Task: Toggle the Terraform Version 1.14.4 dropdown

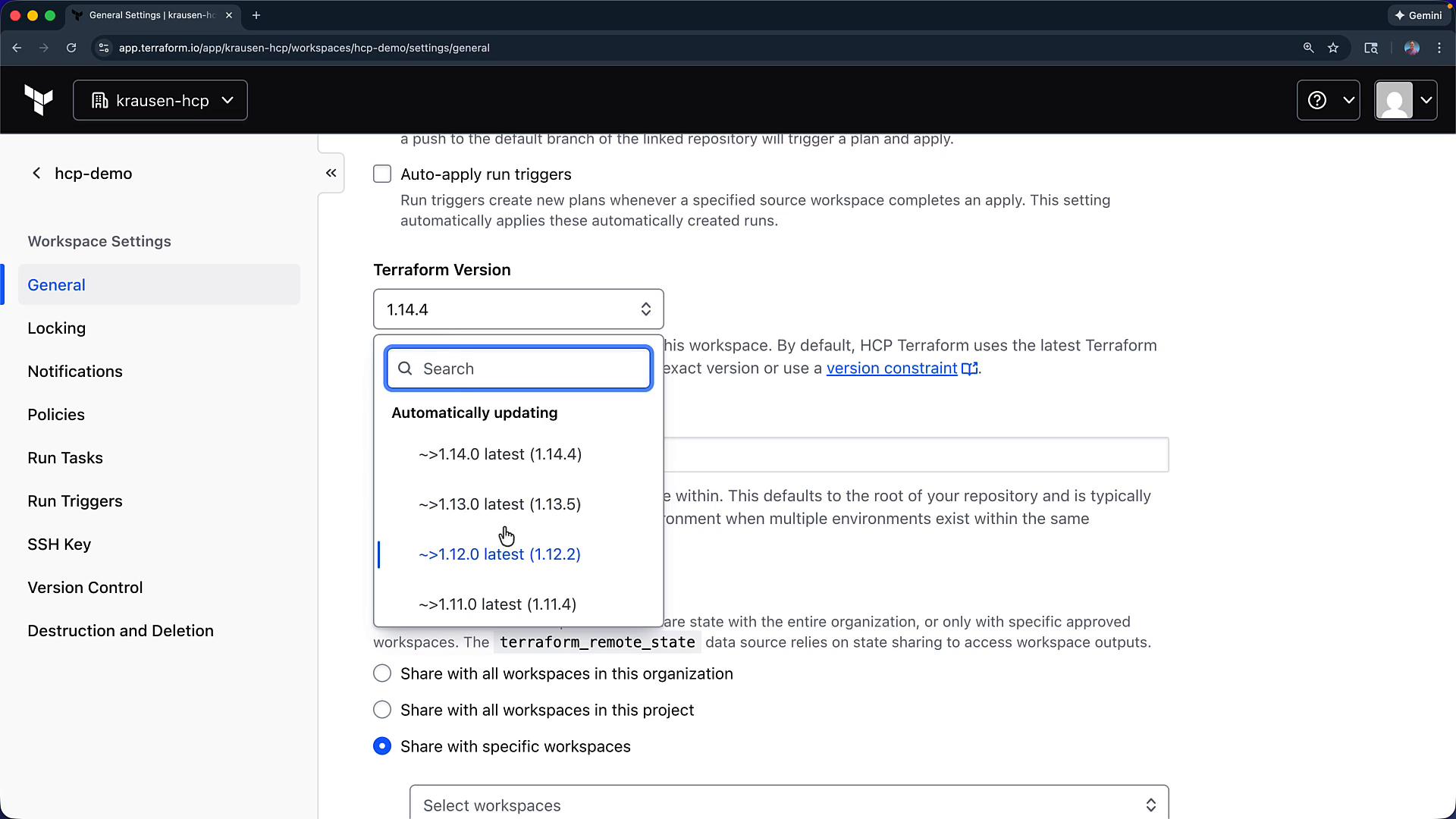Action: 519,309
